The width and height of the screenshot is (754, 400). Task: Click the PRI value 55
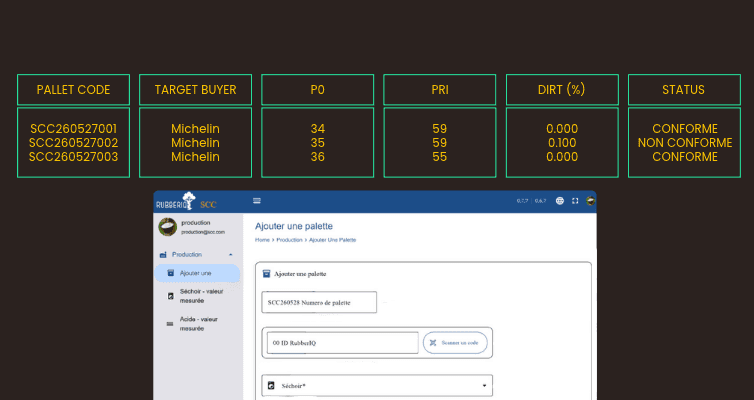(x=440, y=157)
